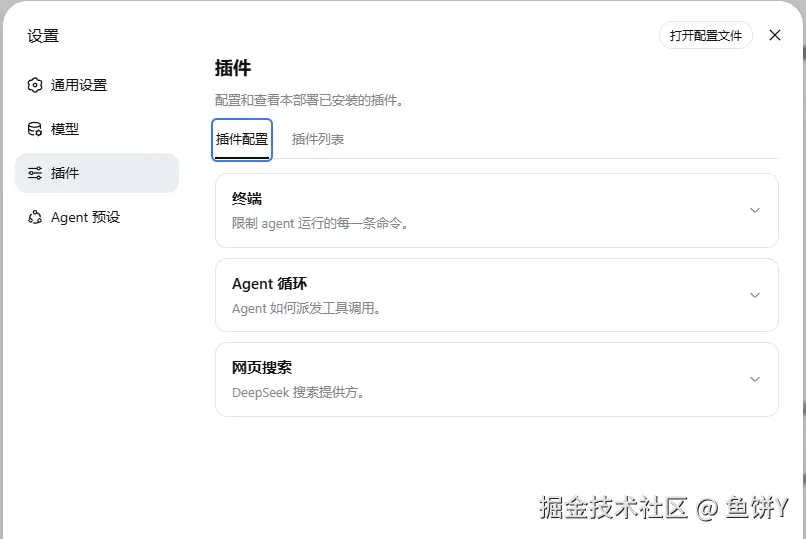Click the gear icon beside 通用设置
Image resolution: width=806 pixels, height=539 pixels.
pos(34,85)
